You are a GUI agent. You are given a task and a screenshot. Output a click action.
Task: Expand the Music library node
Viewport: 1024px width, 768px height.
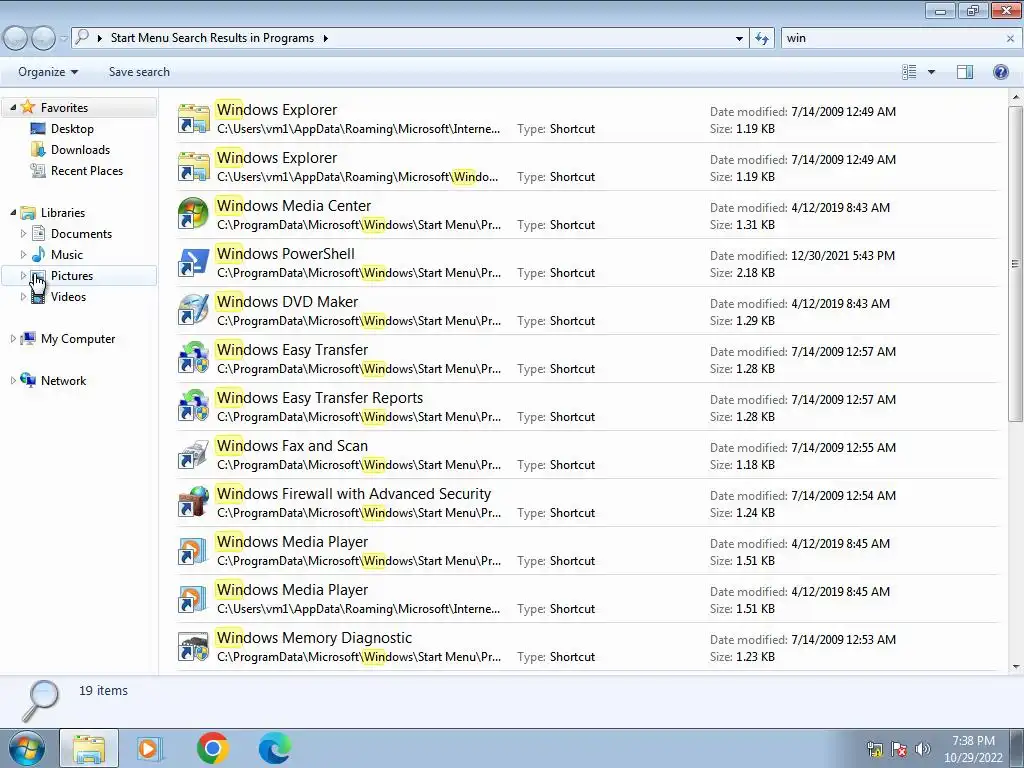click(x=24, y=254)
